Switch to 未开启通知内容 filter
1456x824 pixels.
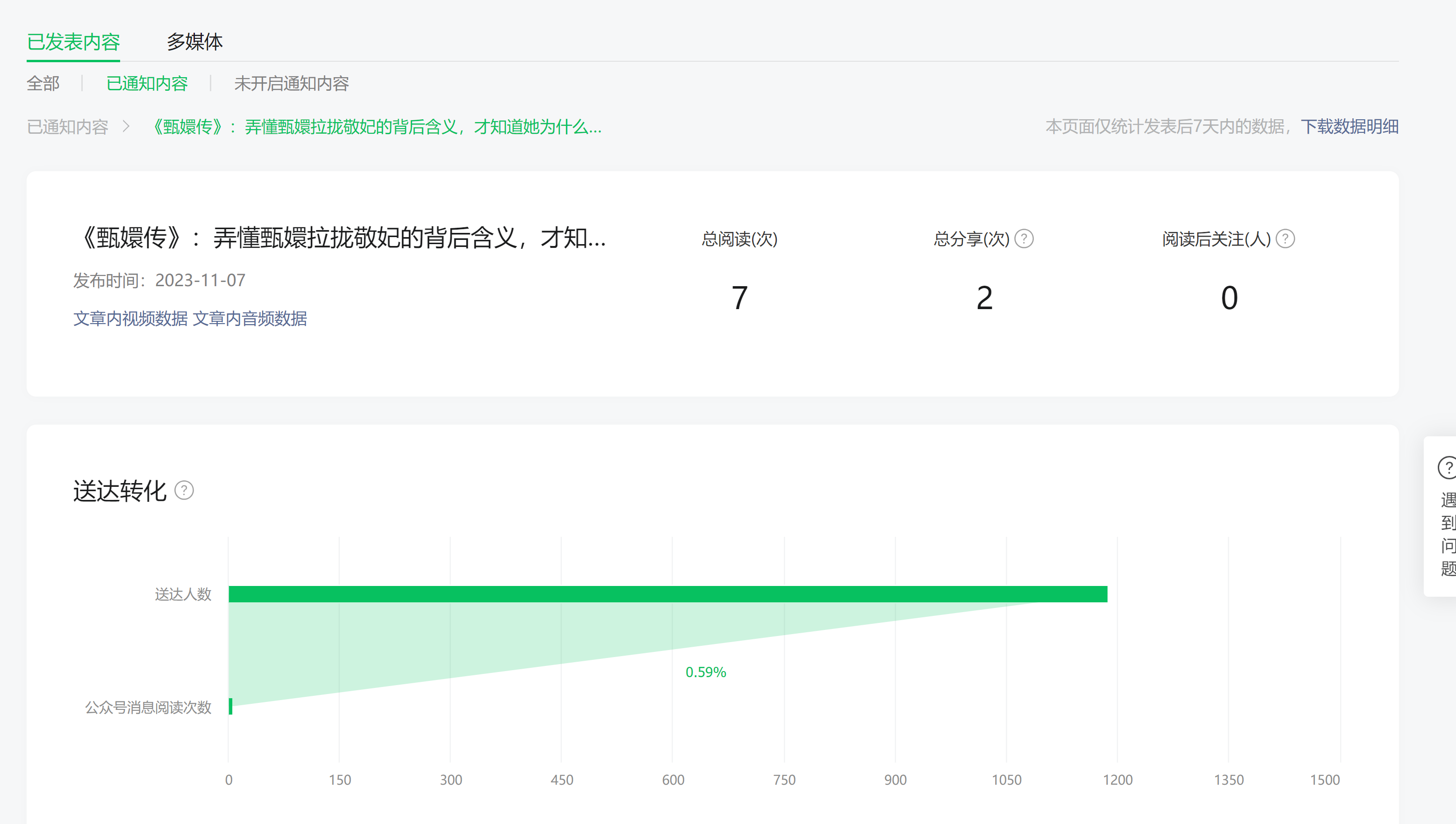tap(291, 84)
